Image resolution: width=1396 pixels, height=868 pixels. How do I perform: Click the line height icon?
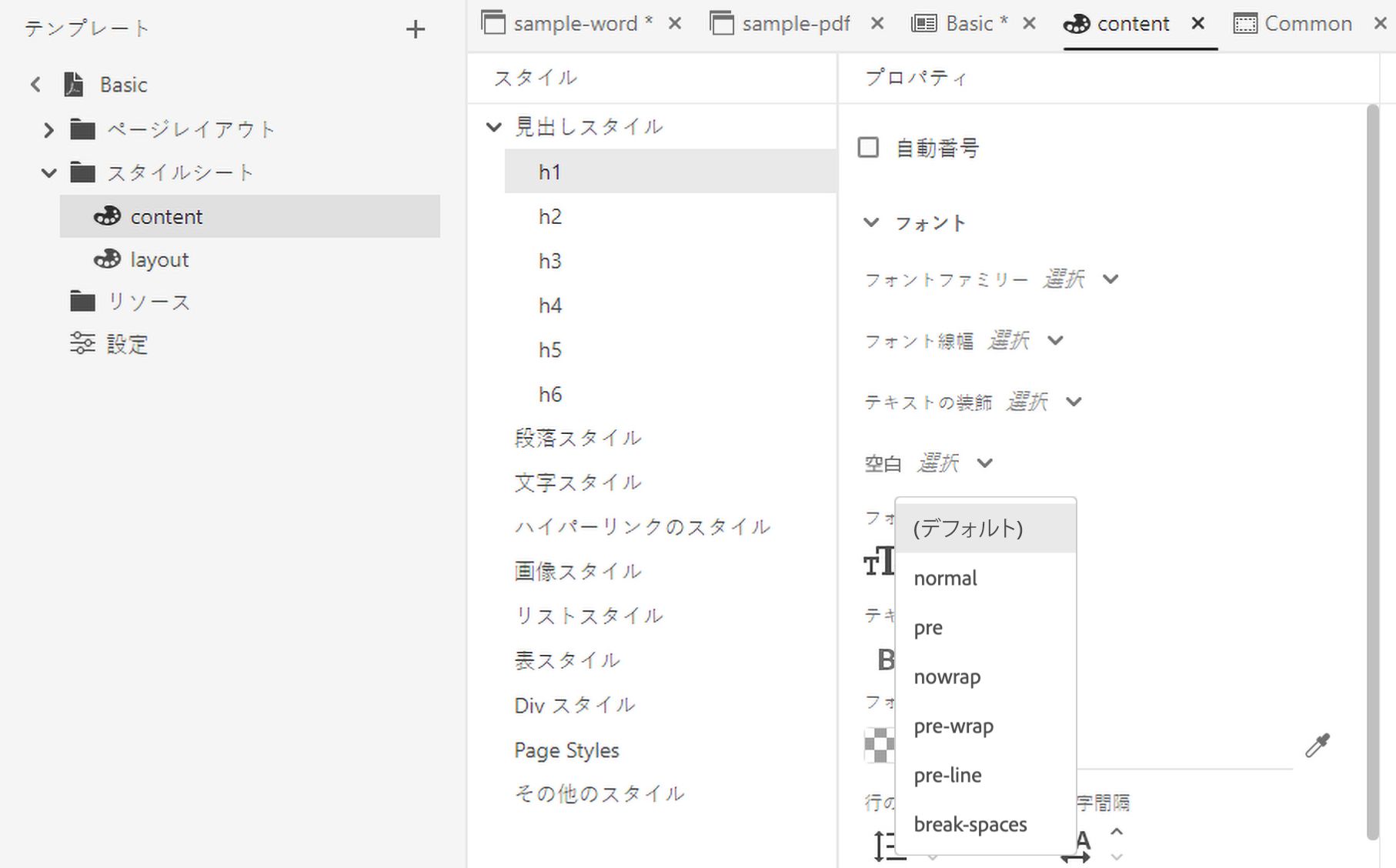pos(890,846)
